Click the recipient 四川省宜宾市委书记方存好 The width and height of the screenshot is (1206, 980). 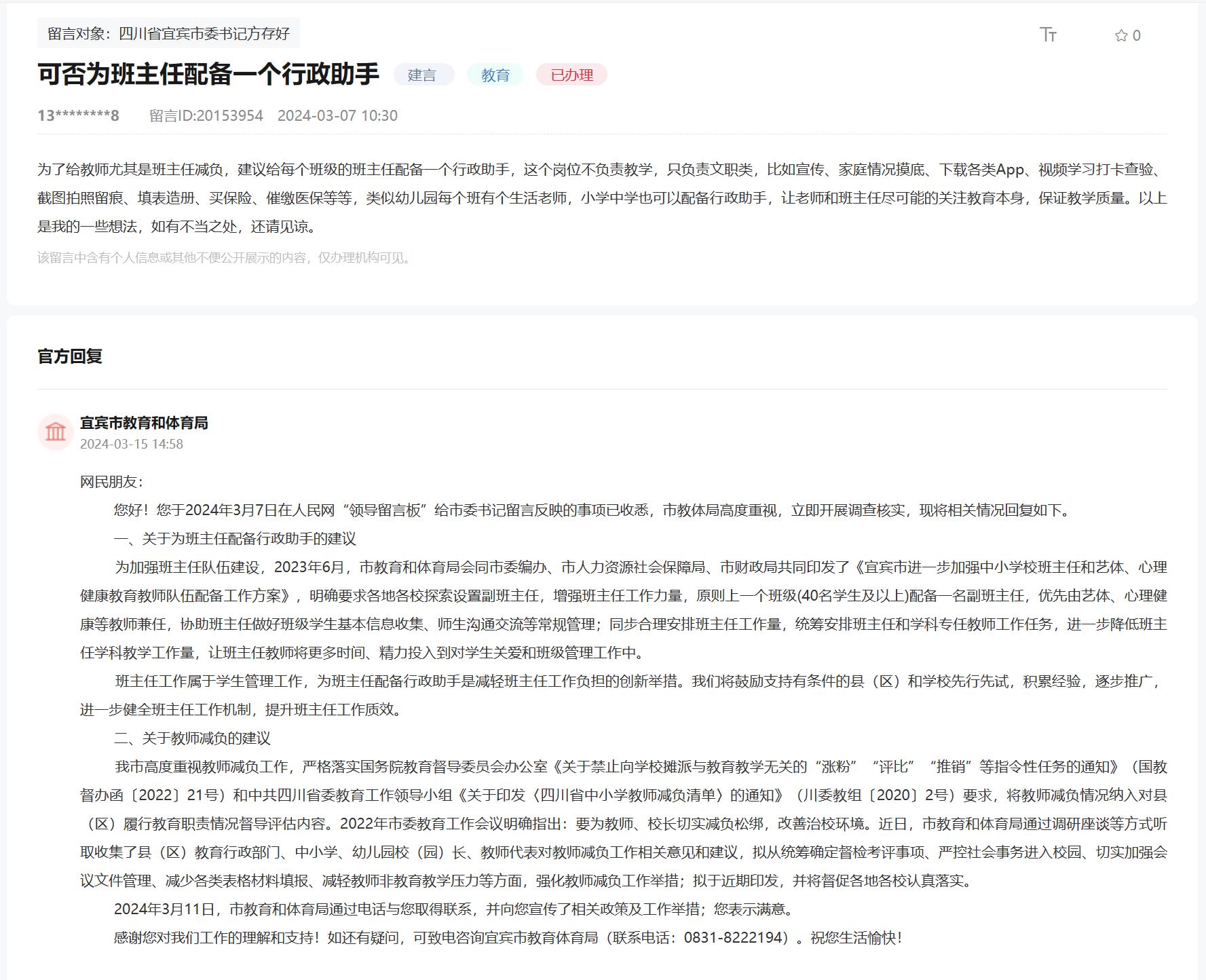(x=206, y=30)
